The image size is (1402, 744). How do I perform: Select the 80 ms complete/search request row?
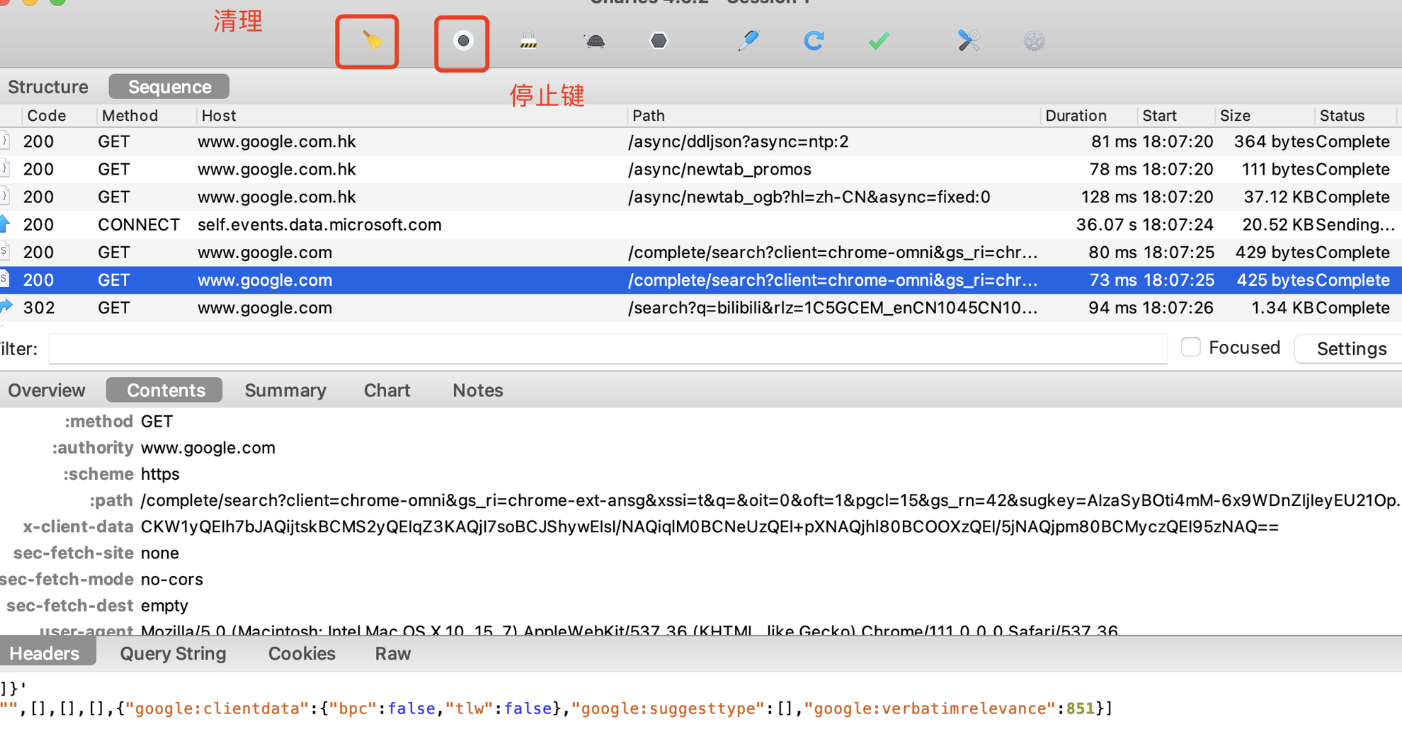pyautogui.click(x=701, y=253)
